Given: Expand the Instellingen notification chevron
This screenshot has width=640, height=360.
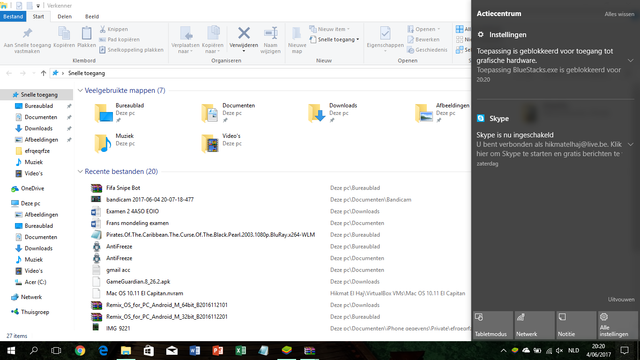Looking at the screenshot, I should point(631,60).
